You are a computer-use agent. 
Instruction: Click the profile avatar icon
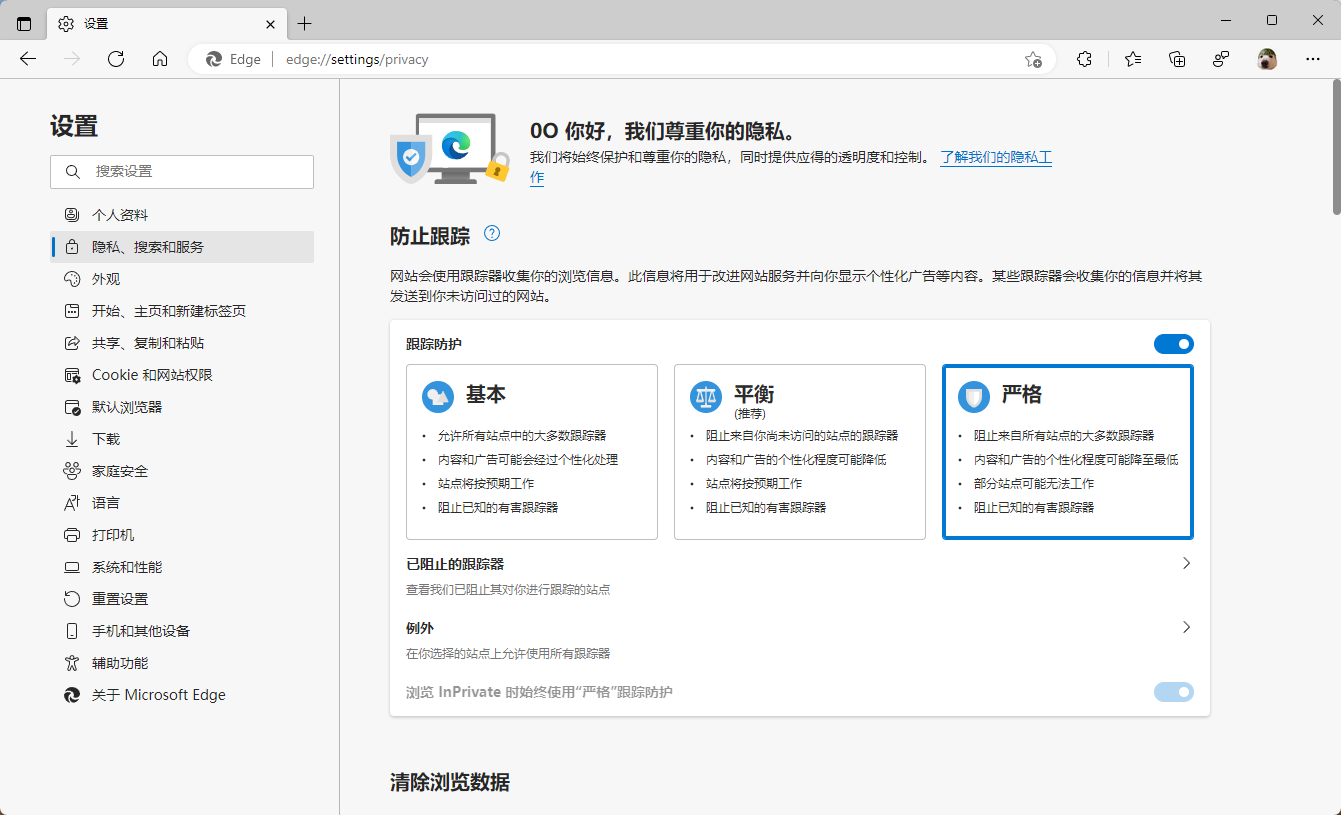pos(1267,59)
